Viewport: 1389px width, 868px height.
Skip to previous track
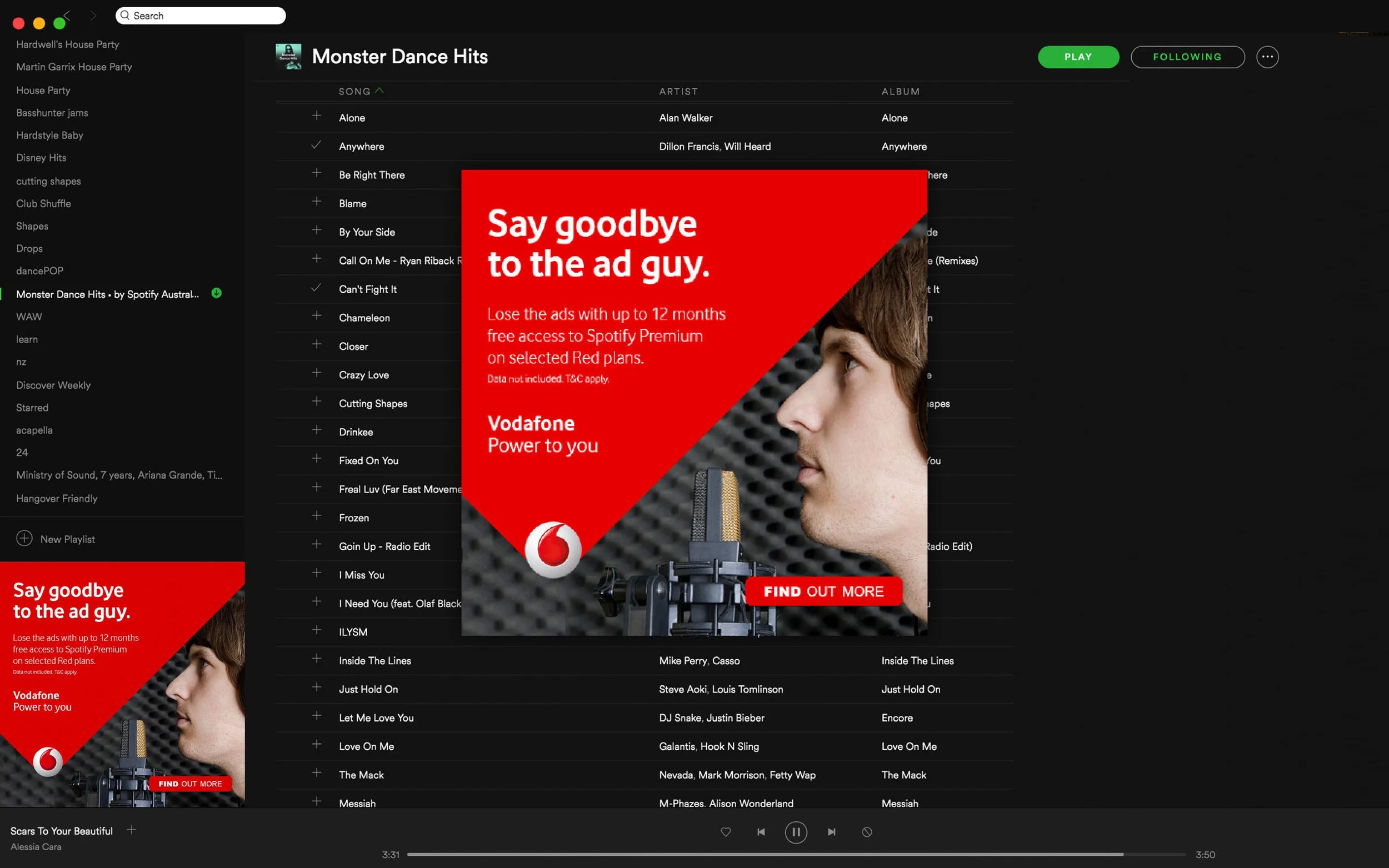[761, 832]
